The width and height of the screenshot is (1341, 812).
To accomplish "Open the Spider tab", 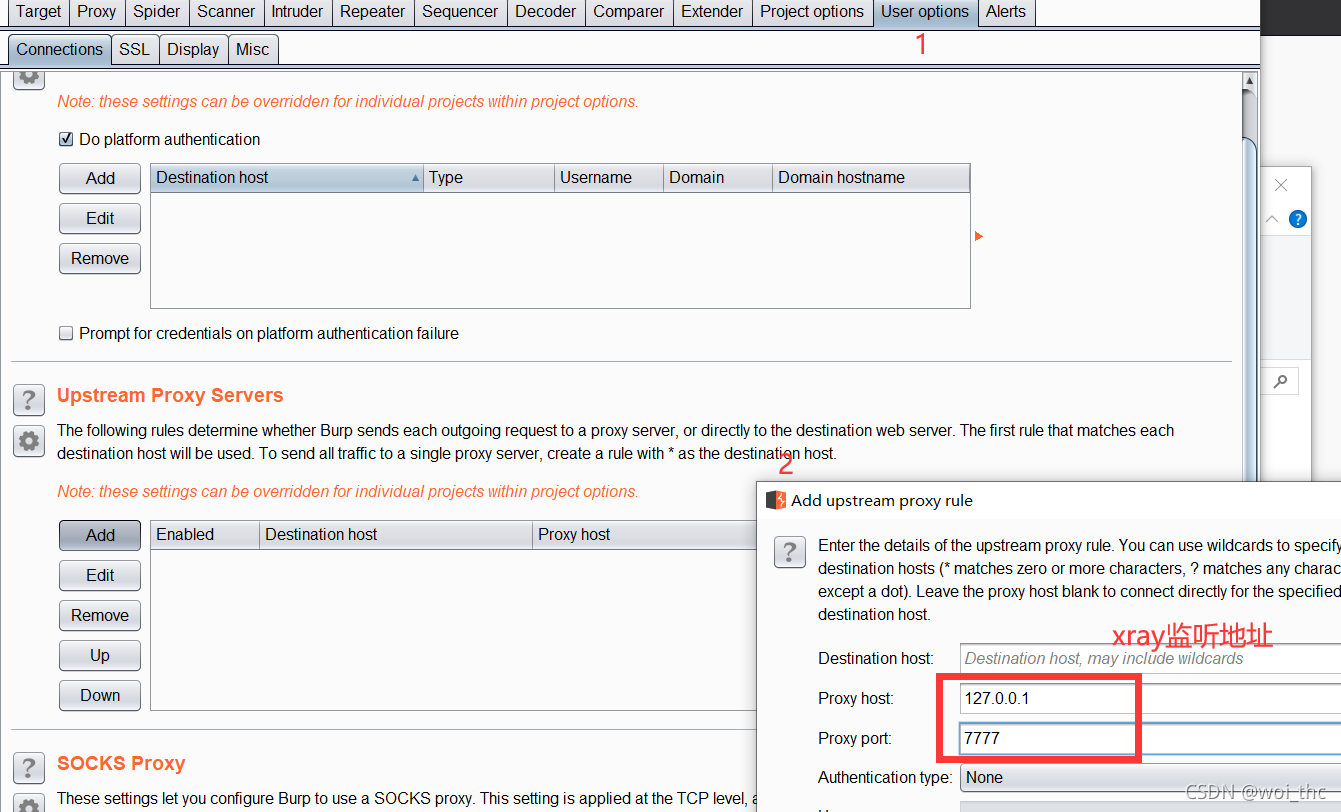I will coord(157,12).
